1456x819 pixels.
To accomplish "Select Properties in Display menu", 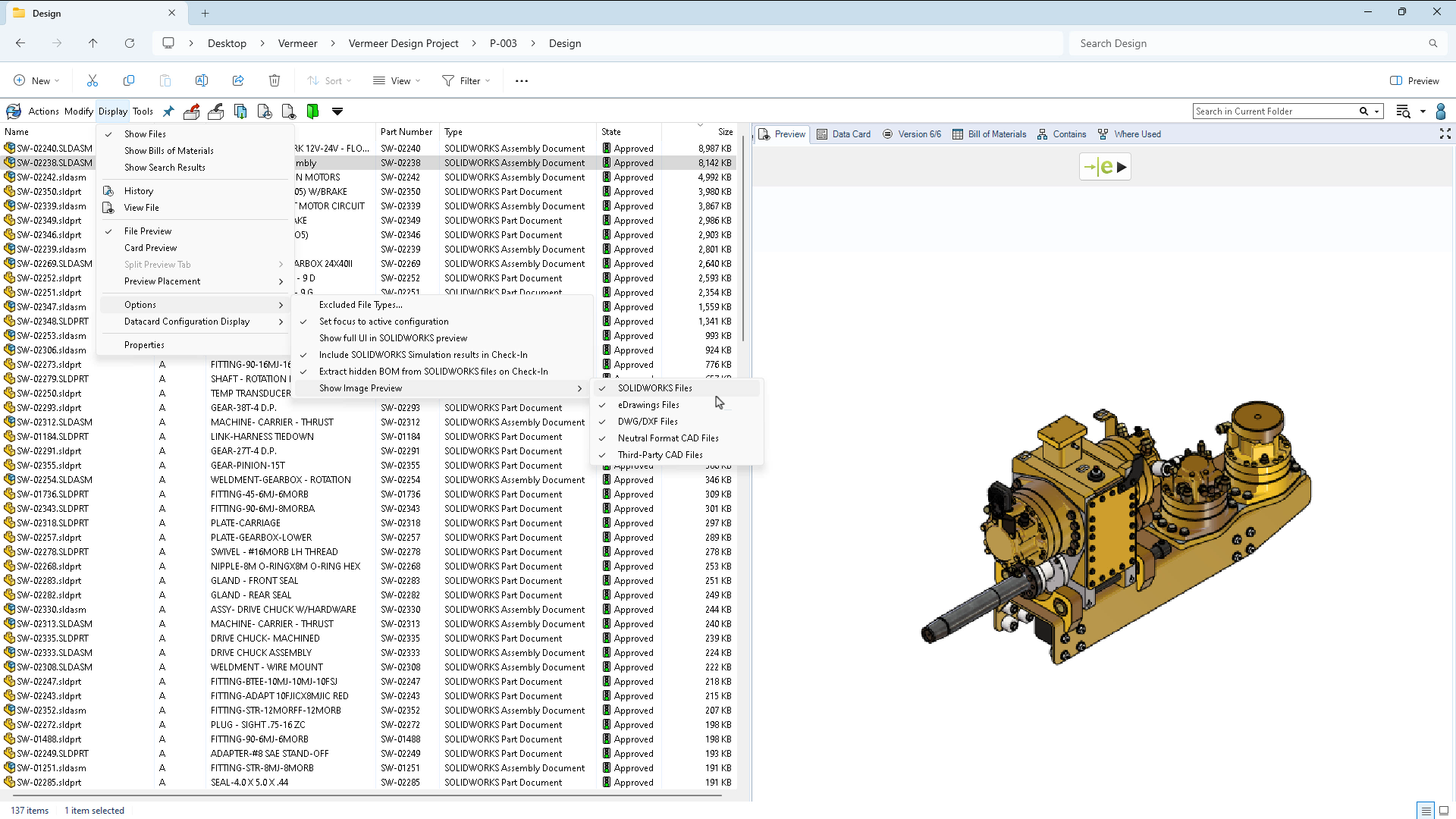I will tap(144, 345).
